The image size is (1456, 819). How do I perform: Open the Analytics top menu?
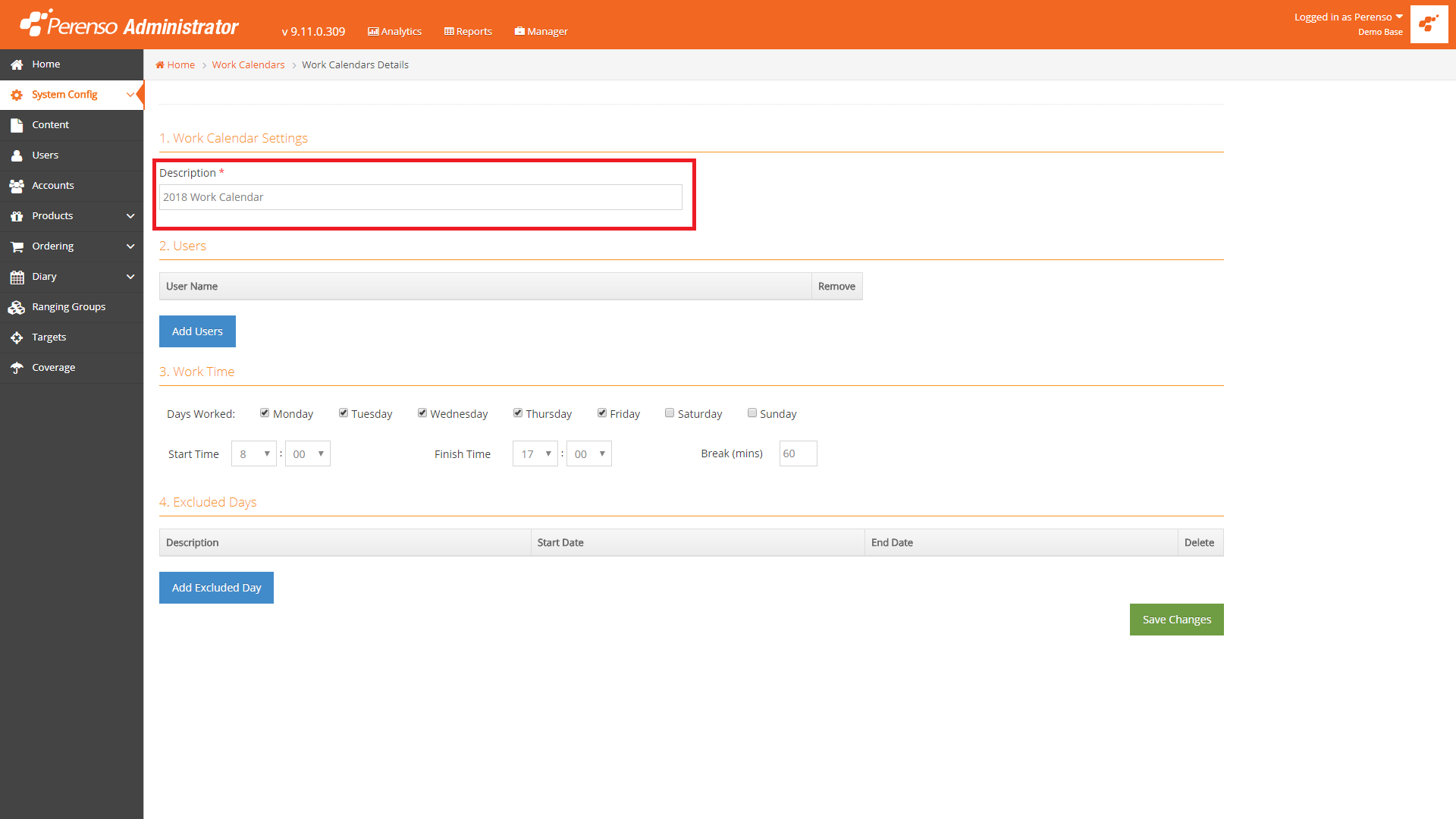(395, 31)
